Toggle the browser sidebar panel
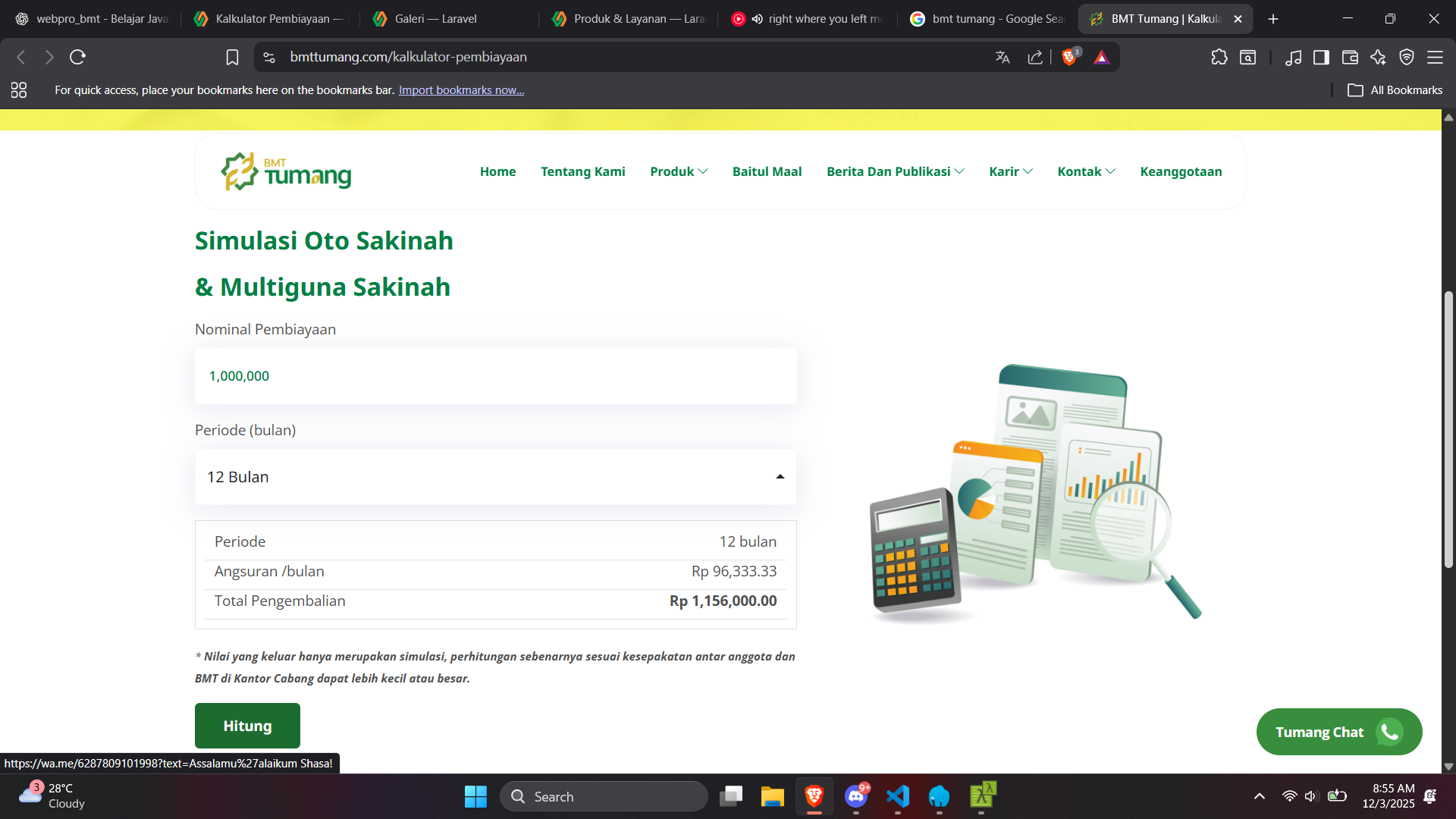Image resolution: width=1456 pixels, height=819 pixels. point(1321,57)
